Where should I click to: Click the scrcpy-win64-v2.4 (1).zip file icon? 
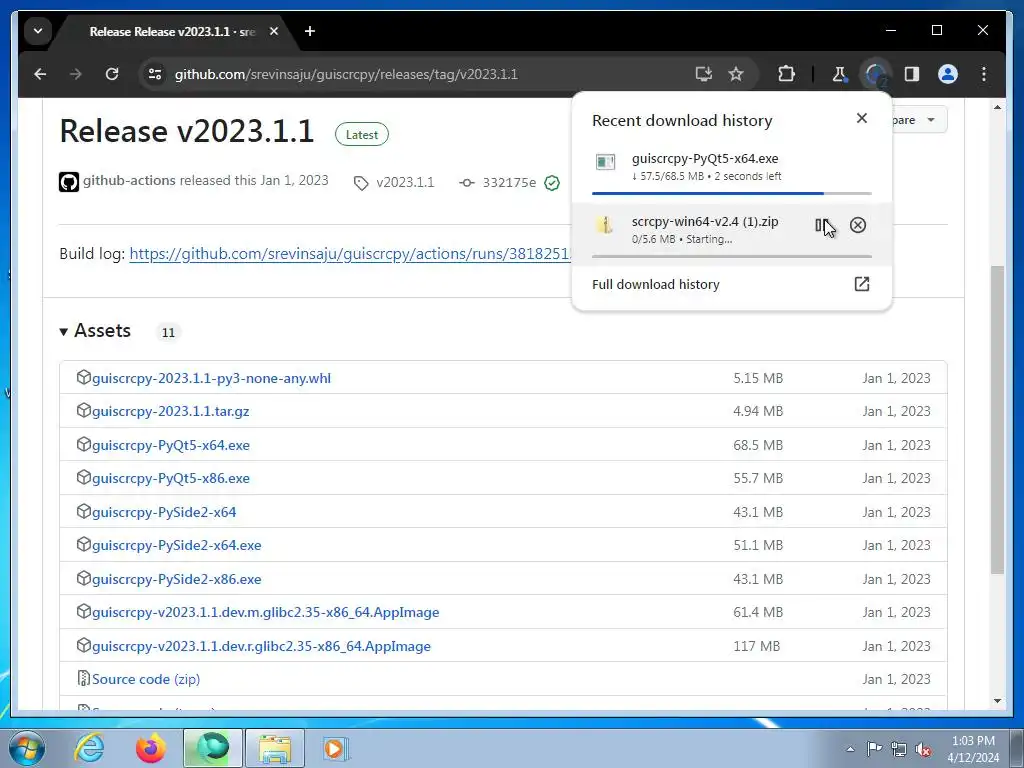click(x=605, y=225)
